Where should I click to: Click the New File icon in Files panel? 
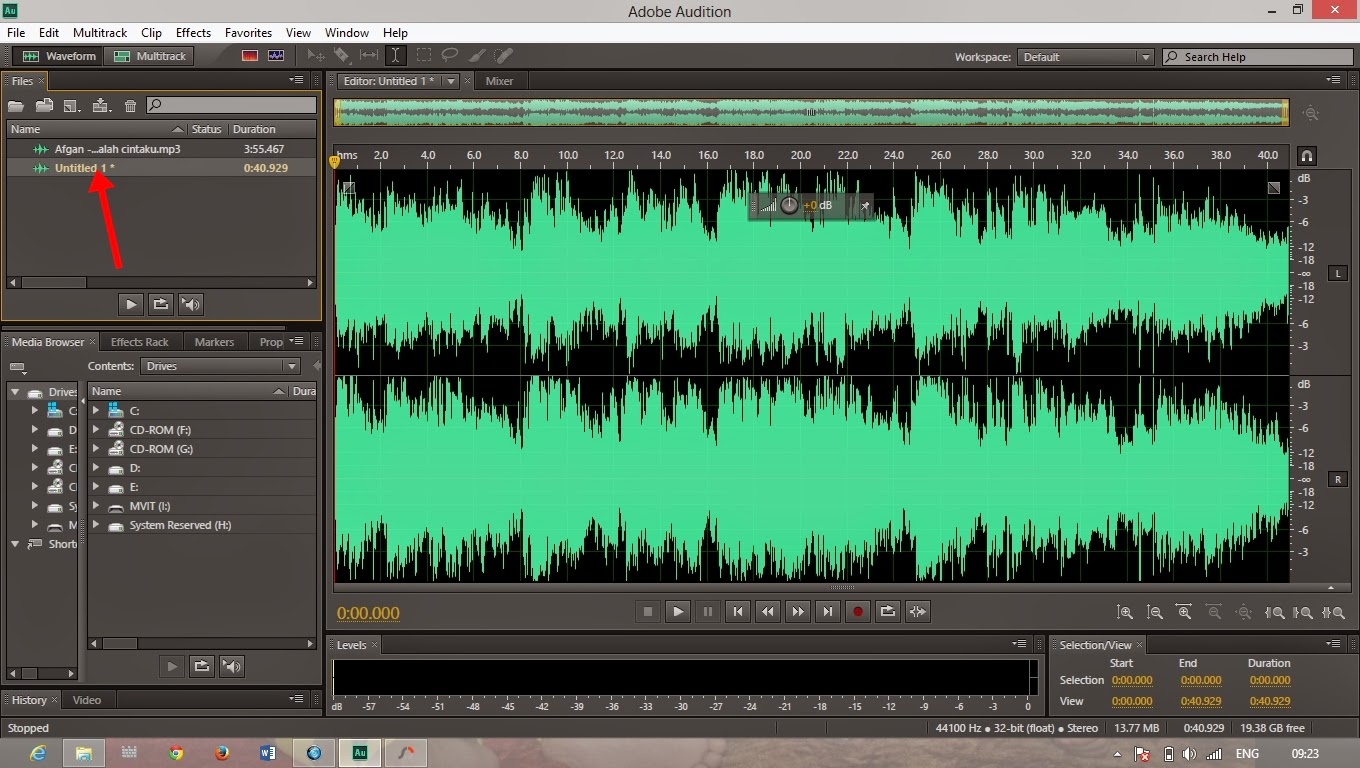tap(72, 105)
